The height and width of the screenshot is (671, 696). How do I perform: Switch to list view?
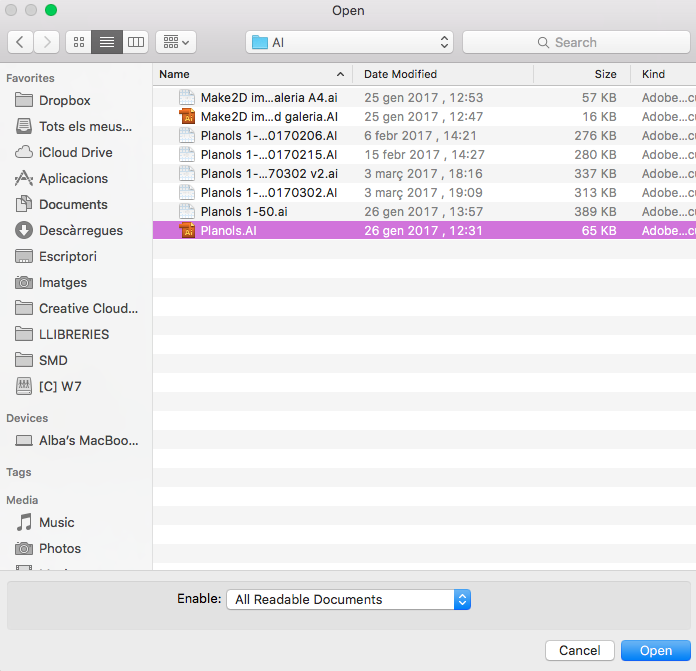coord(107,42)
